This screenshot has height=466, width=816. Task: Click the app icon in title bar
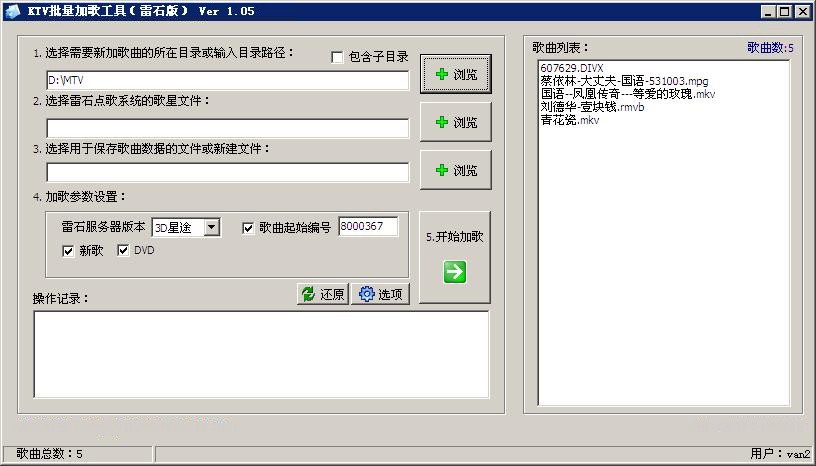pyautogui.click(x=12, y=11)
